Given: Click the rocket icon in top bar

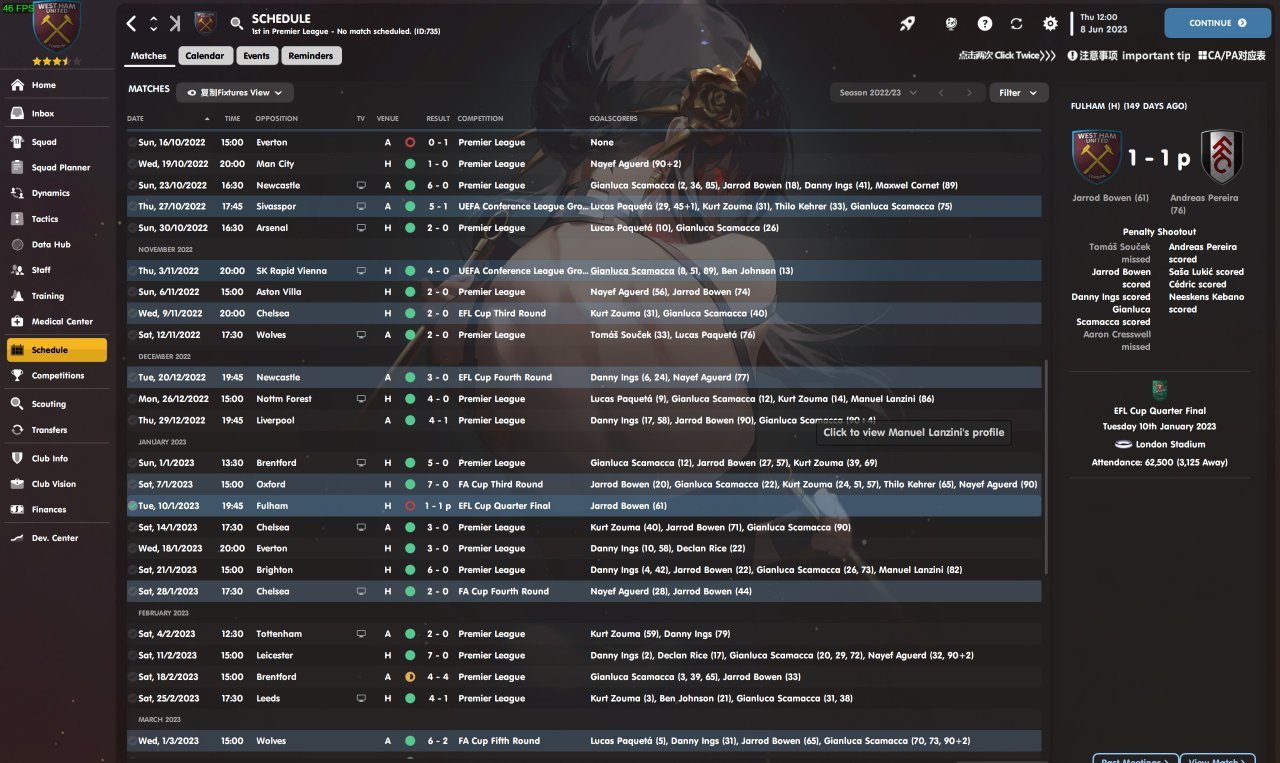Looking at the screenshot, I should pos(908,23).
